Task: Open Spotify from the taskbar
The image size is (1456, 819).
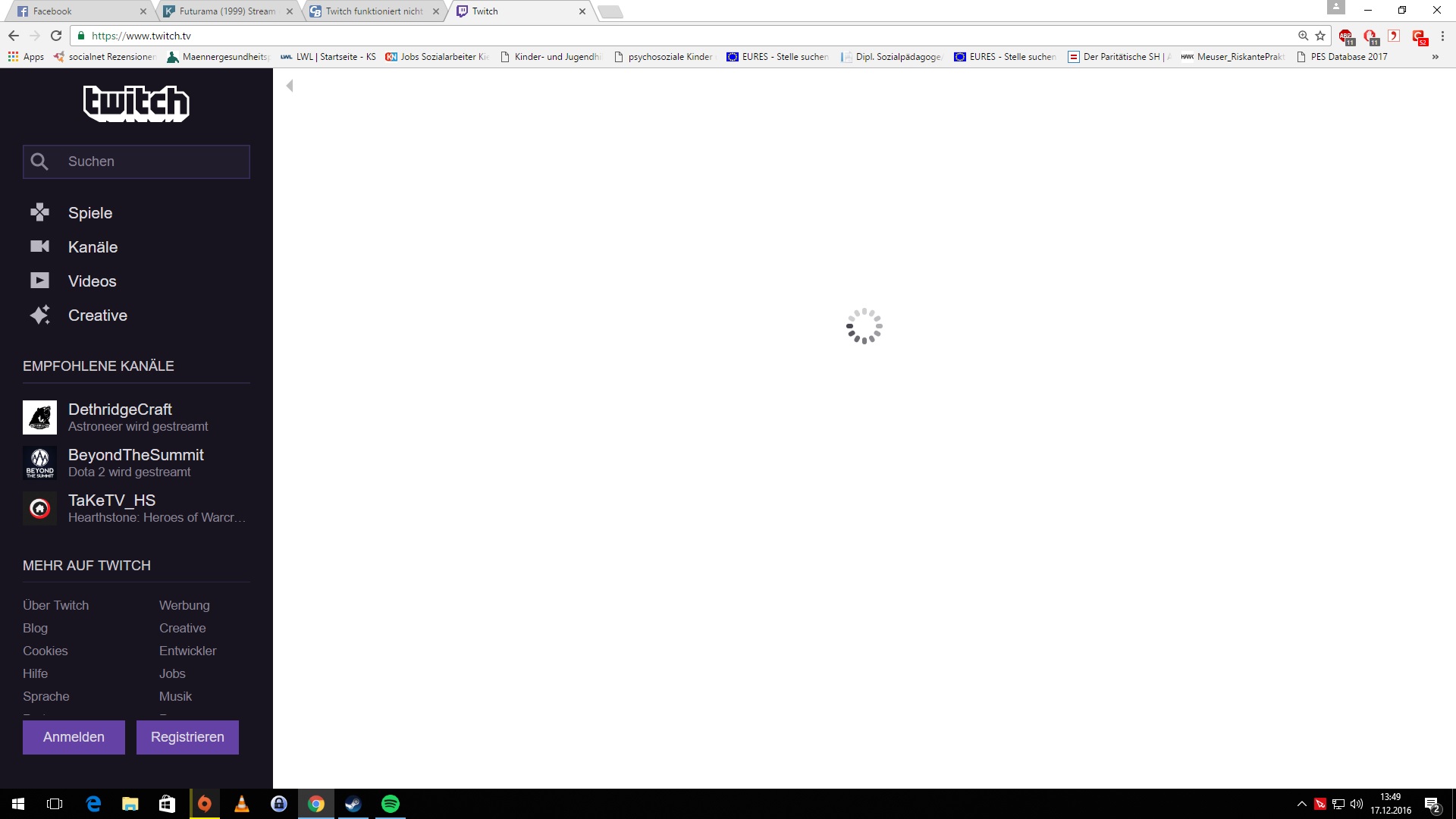Action: point(390,804)
